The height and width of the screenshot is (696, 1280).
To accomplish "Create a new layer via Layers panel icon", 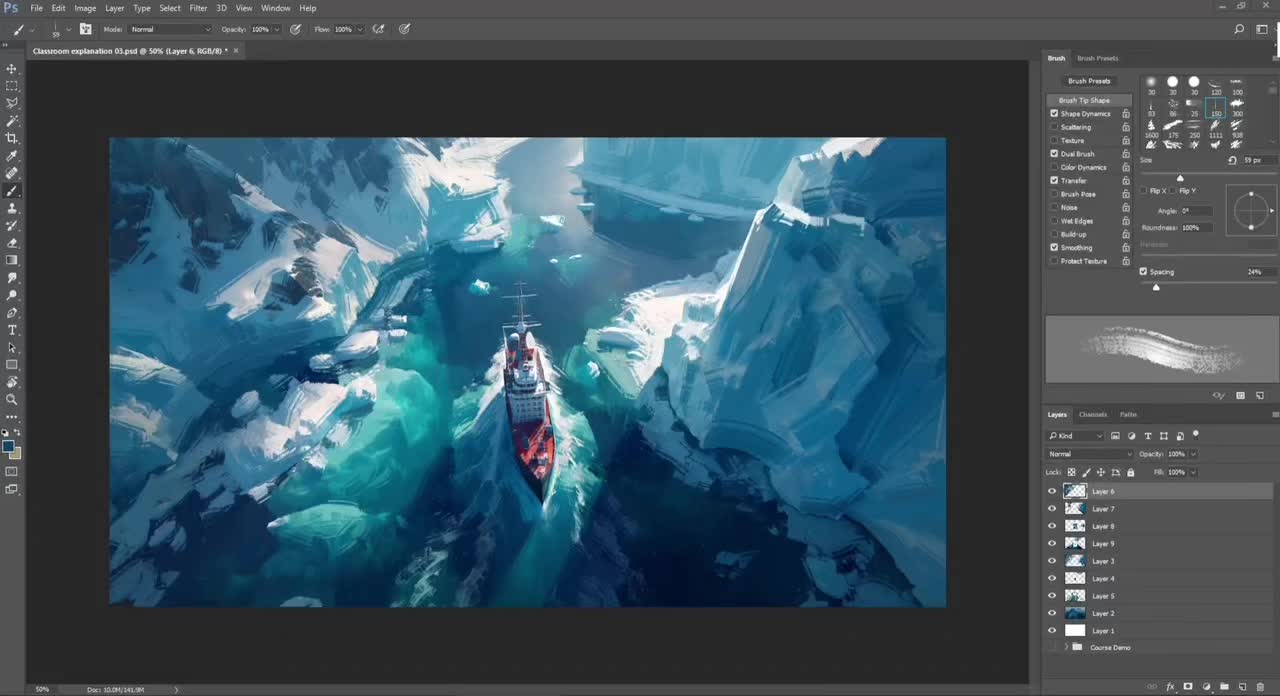I will [x=1242, y=687].
